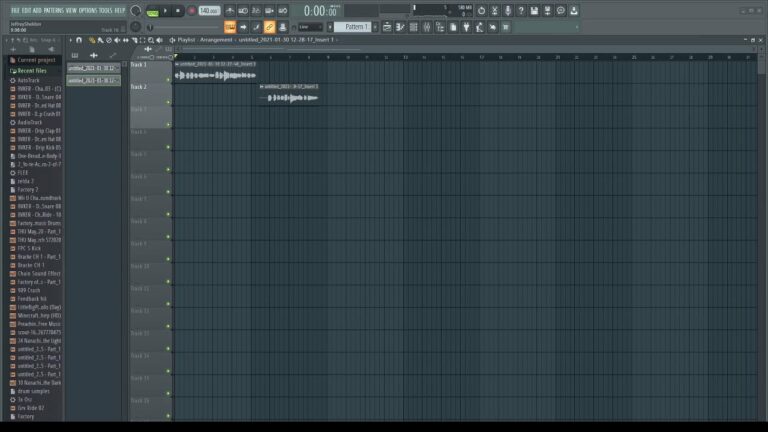The image size is (768, 432).
Task: Select the playlist Playback speaker tool
Action: (x=159, y=40)
